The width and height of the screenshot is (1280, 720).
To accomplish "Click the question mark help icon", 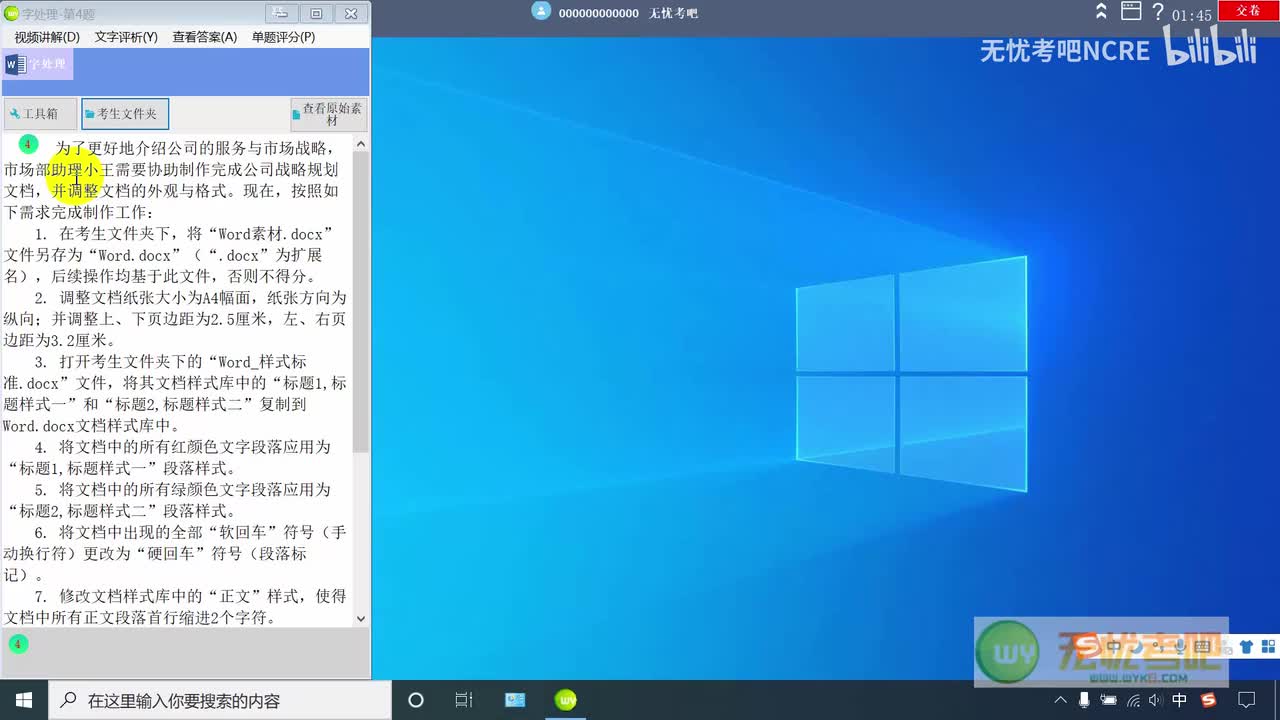I will (x=1158, y=12).
